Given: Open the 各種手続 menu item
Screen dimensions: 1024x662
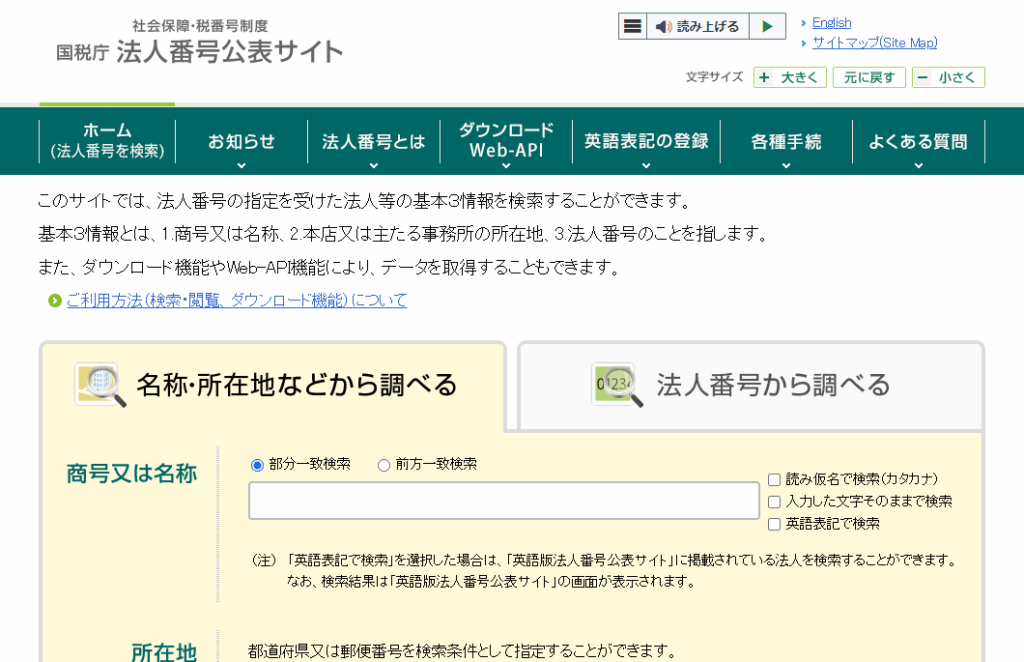Looking at the screenshot, I should [785, 141].
